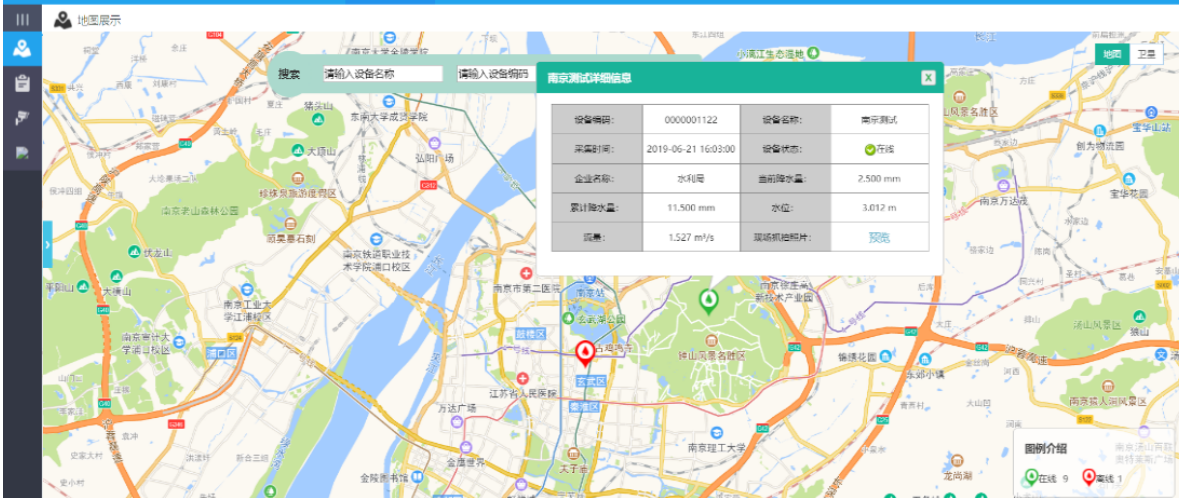Open the surveillance camera sidebar icon
1179x498 pixels.
coord(21,118)
